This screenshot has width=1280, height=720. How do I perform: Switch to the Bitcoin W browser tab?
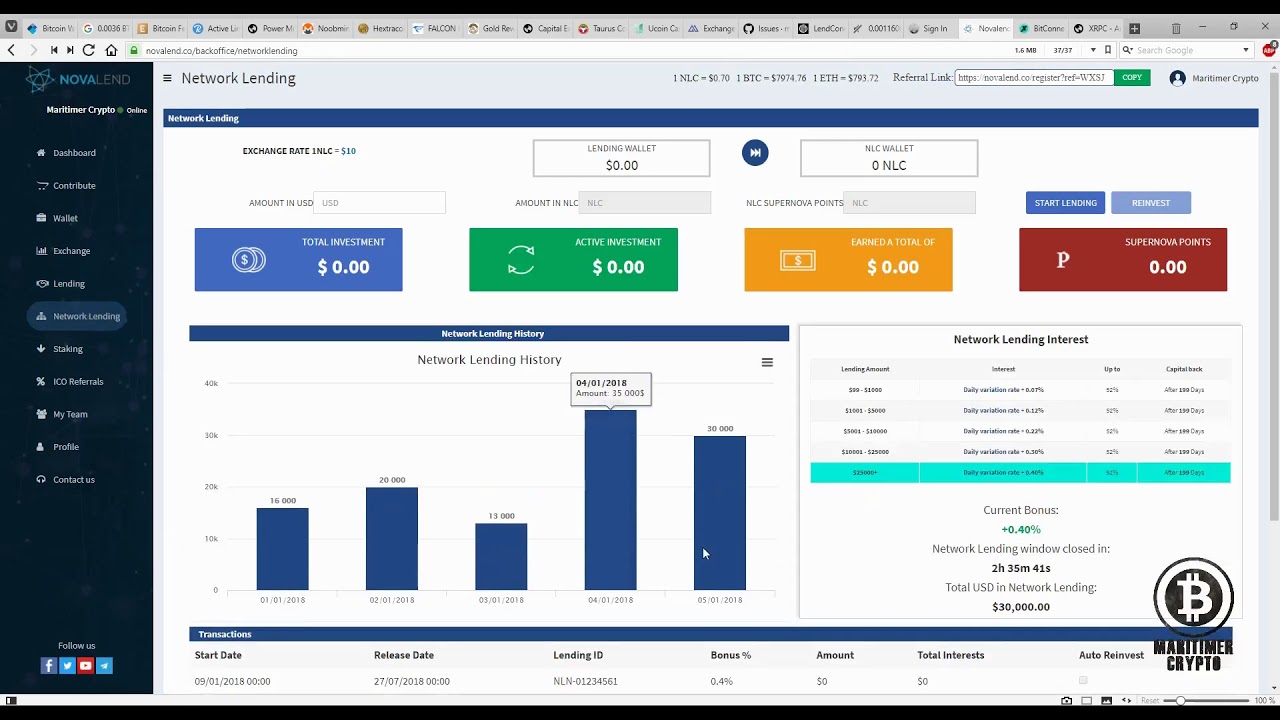[x=50, y=29]
